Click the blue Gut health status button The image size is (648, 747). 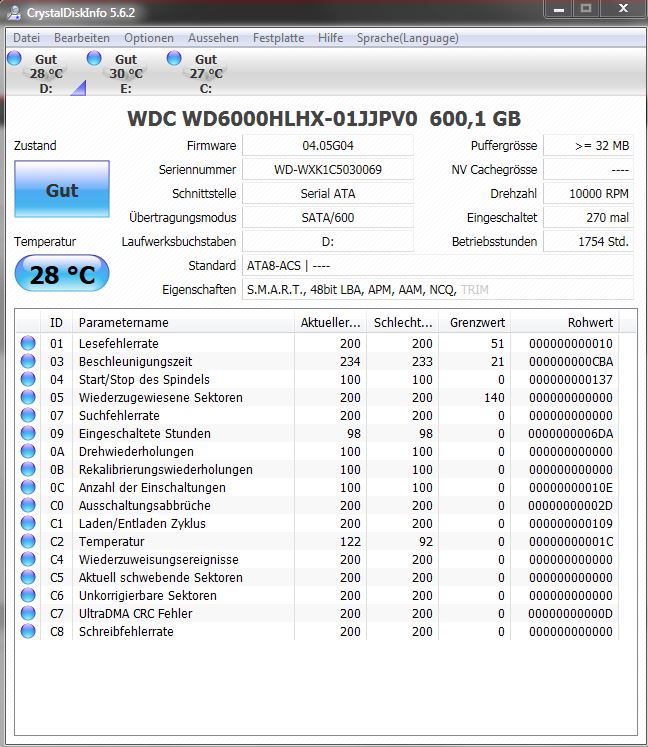click(x=62, y=189)
